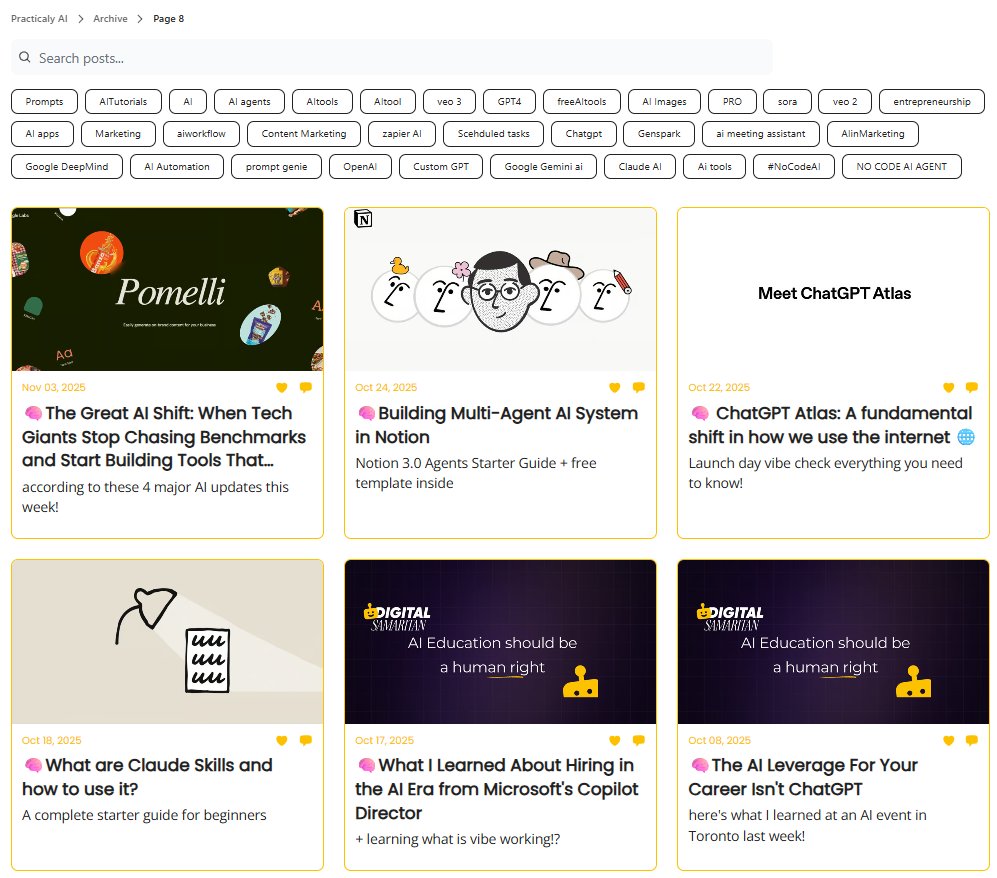Image resolution: width=997 pixels, height=878 pixels.
Task: Open The Great AI Shift post title
Action: (165, 437)
